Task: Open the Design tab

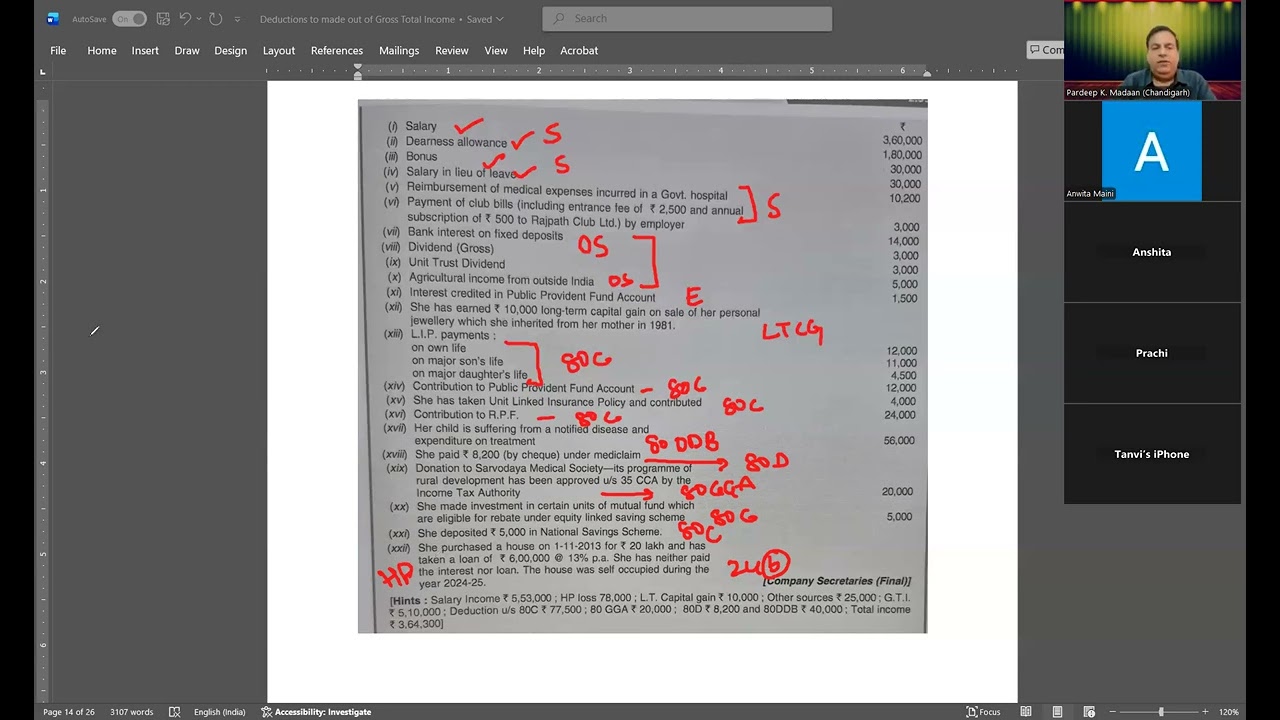Action: (x=230, y=50)
